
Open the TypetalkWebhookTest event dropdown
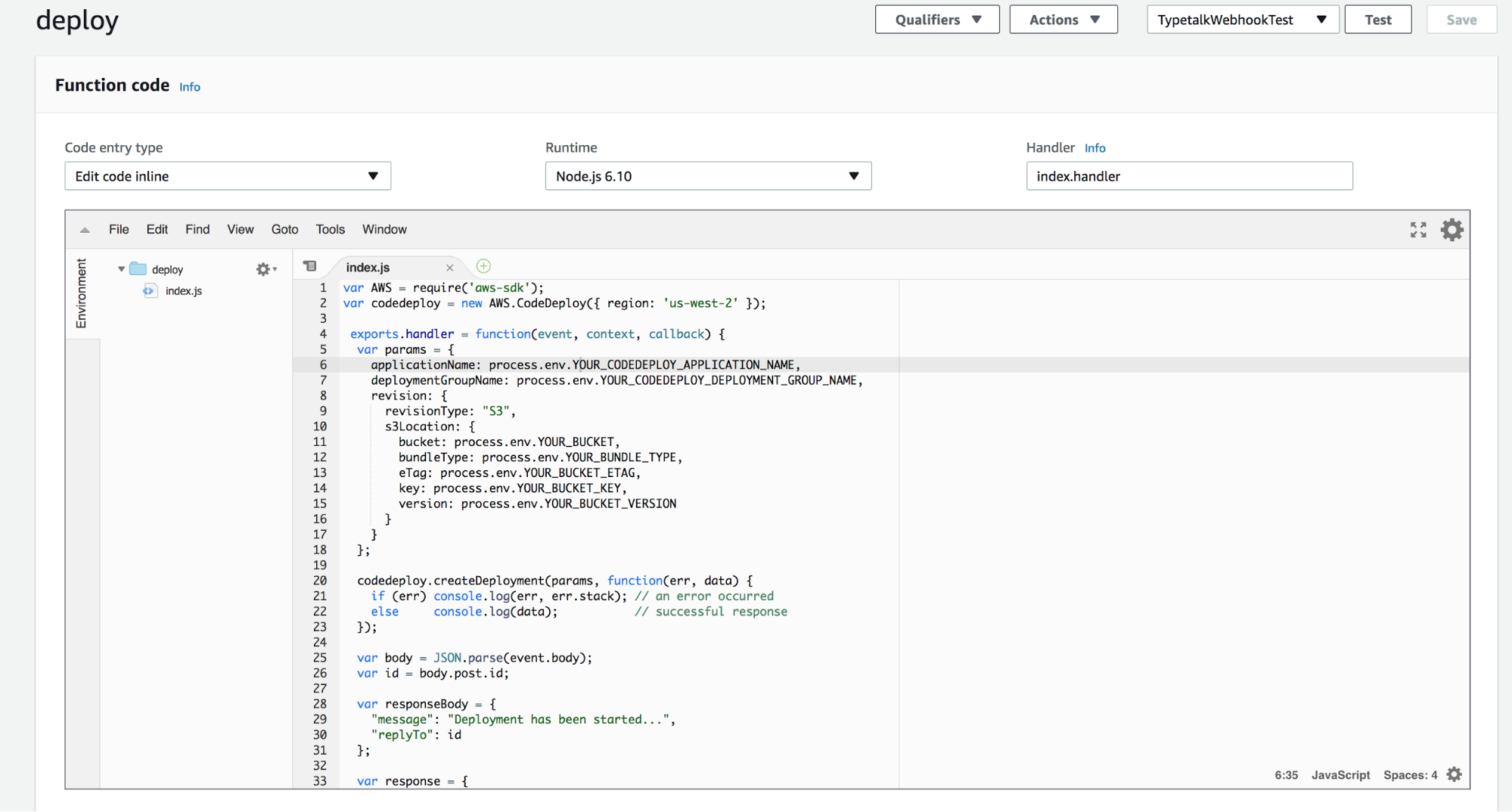coord(1243,20)
